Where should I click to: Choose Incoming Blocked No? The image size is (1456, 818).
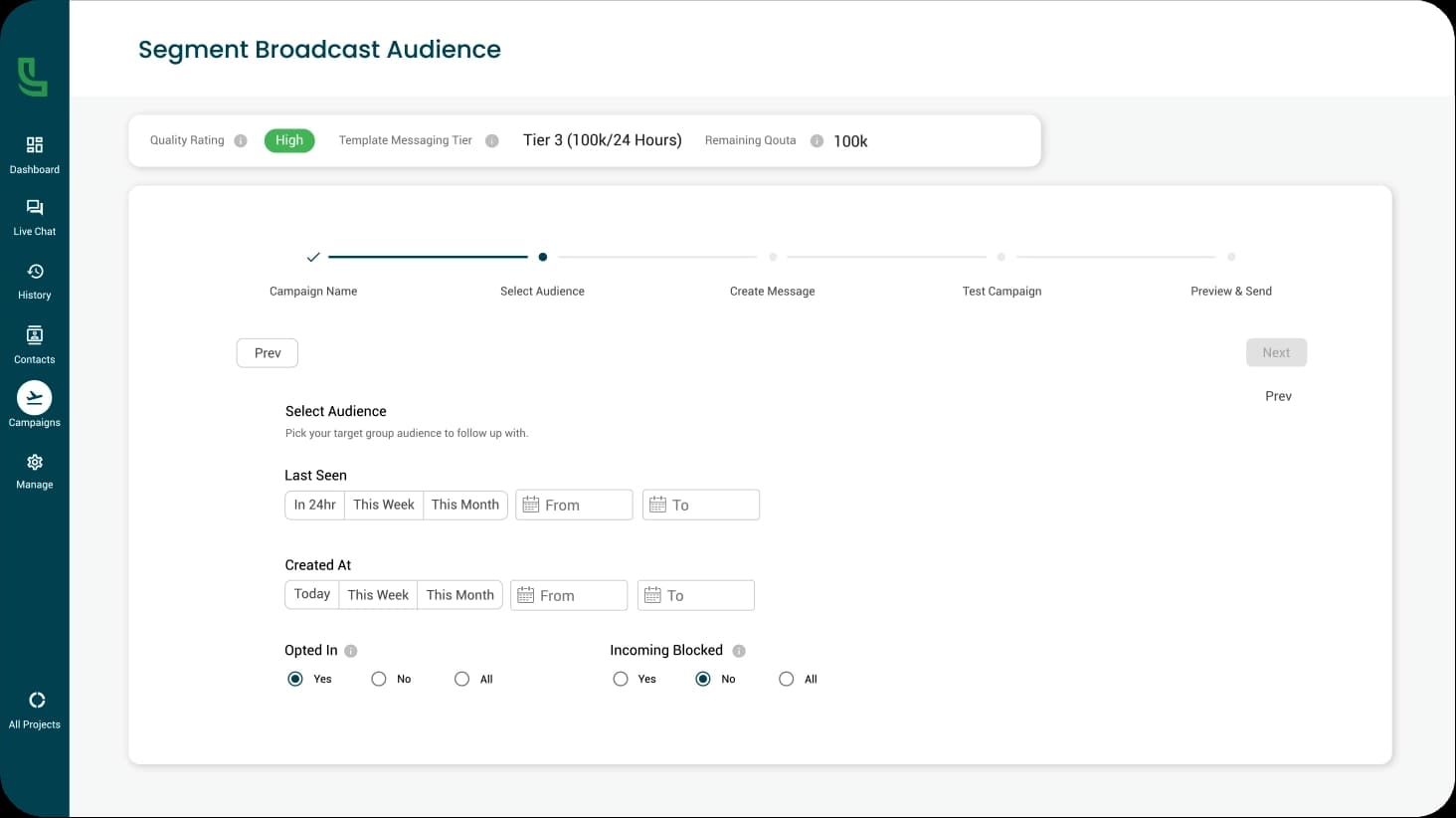pyautogui.click(x=703, y=679)
